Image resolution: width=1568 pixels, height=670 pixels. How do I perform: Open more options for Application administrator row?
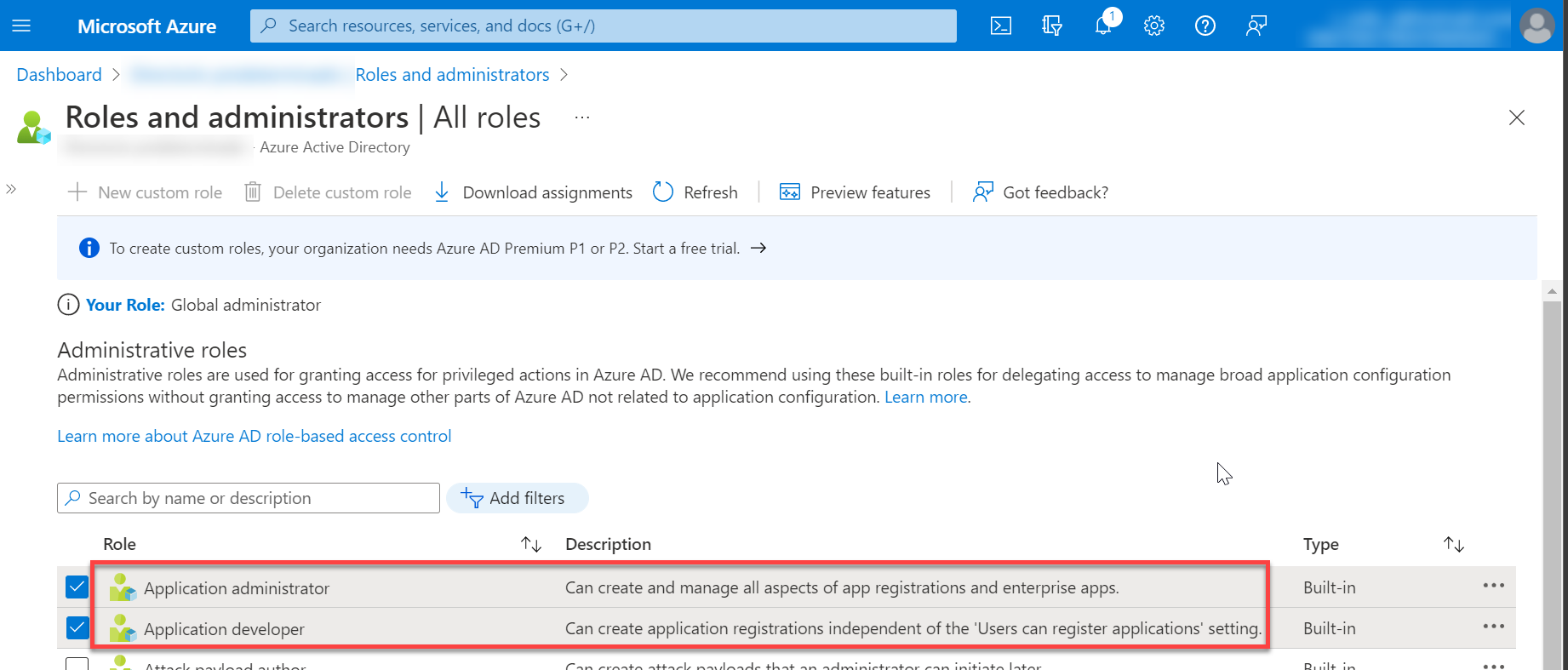1494,586
